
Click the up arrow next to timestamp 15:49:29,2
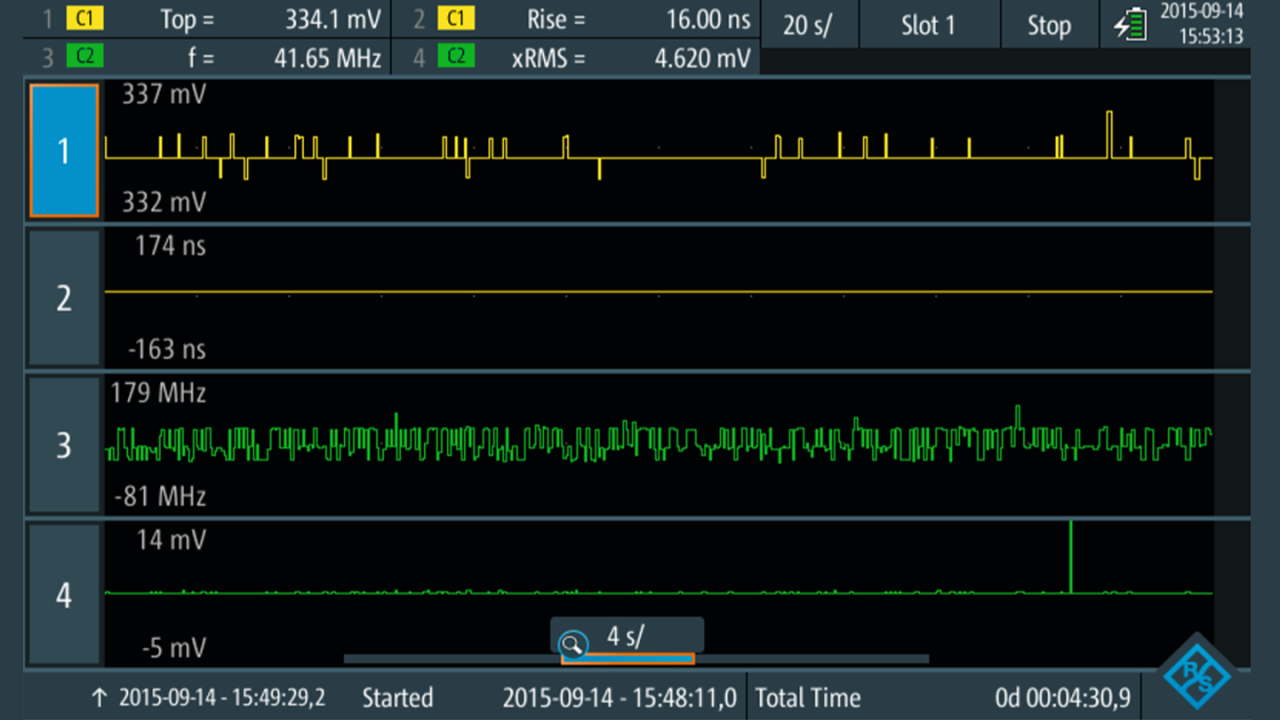click(x=99, y=697)
